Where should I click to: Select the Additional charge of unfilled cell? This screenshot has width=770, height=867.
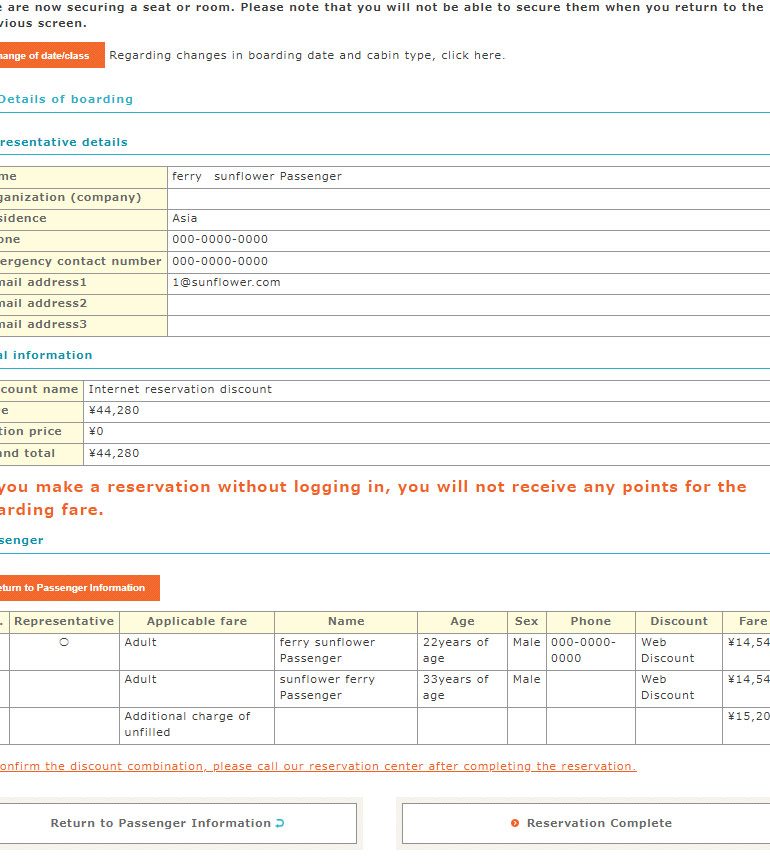(x=187, y=724)
